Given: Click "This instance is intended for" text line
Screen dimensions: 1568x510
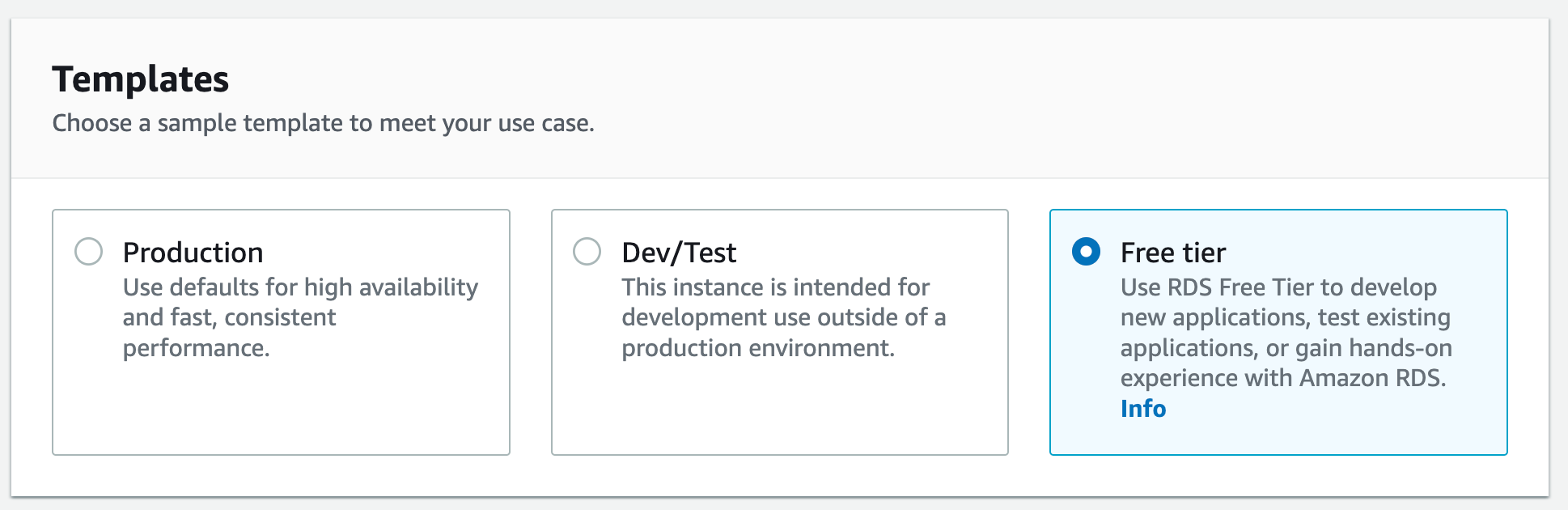Looking at the screenshot, I should point(775,287).
